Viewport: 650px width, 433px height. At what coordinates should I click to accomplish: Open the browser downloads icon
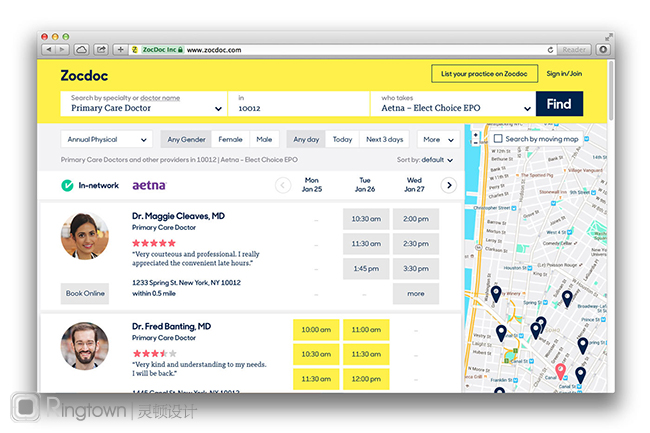(603, 50)
